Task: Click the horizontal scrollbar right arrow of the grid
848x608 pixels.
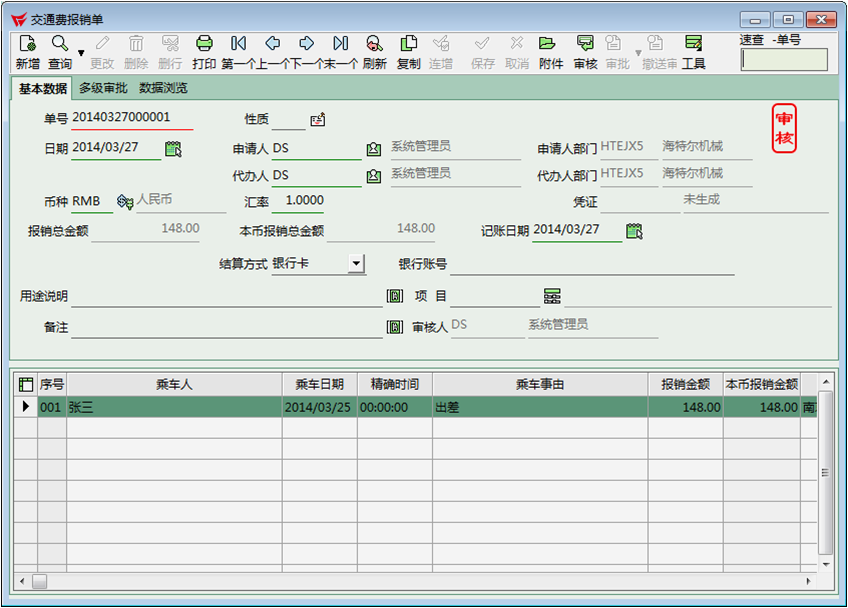Action: pos(809,581)
